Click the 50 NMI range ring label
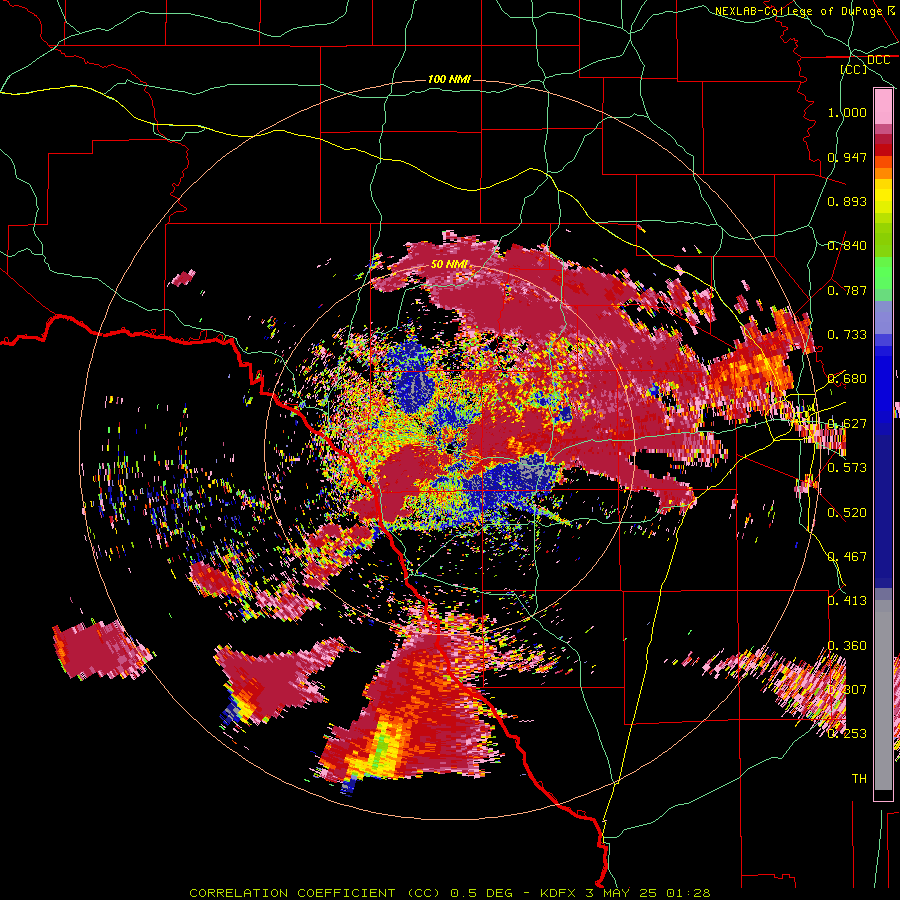900x900 pixels. pos(449,264)
